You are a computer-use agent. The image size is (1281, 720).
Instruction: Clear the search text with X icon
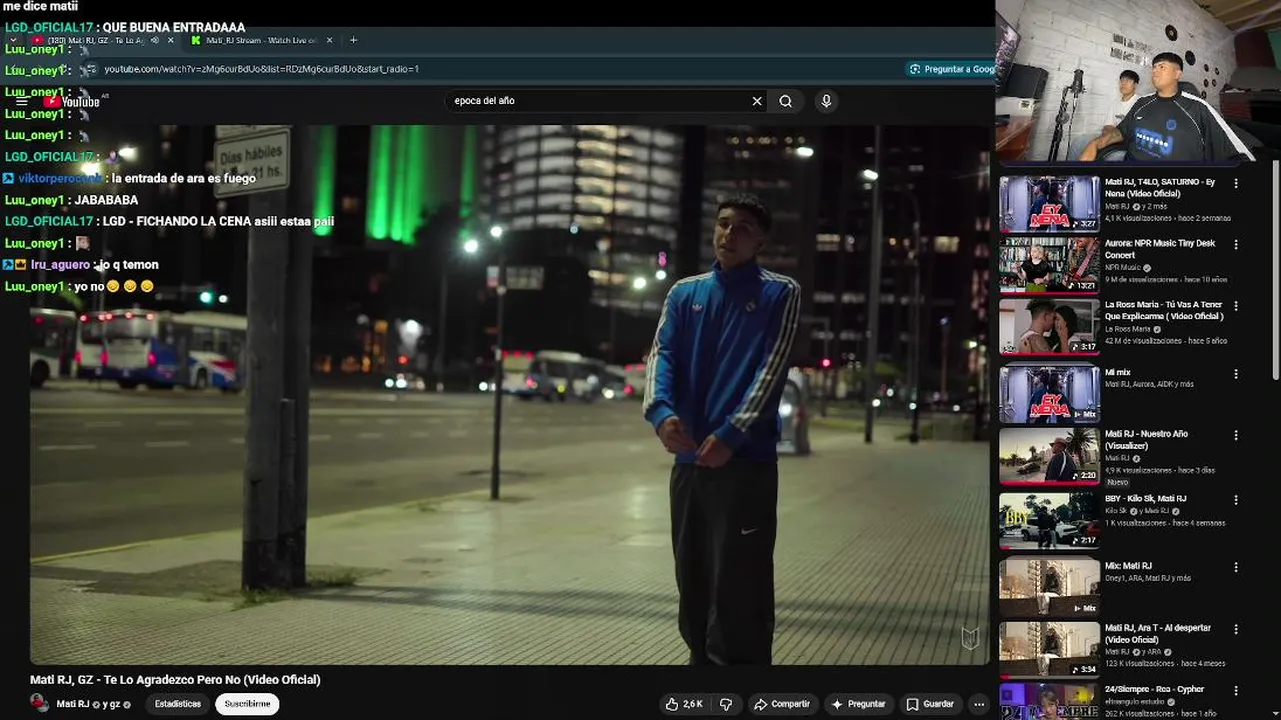click(757, 101)
